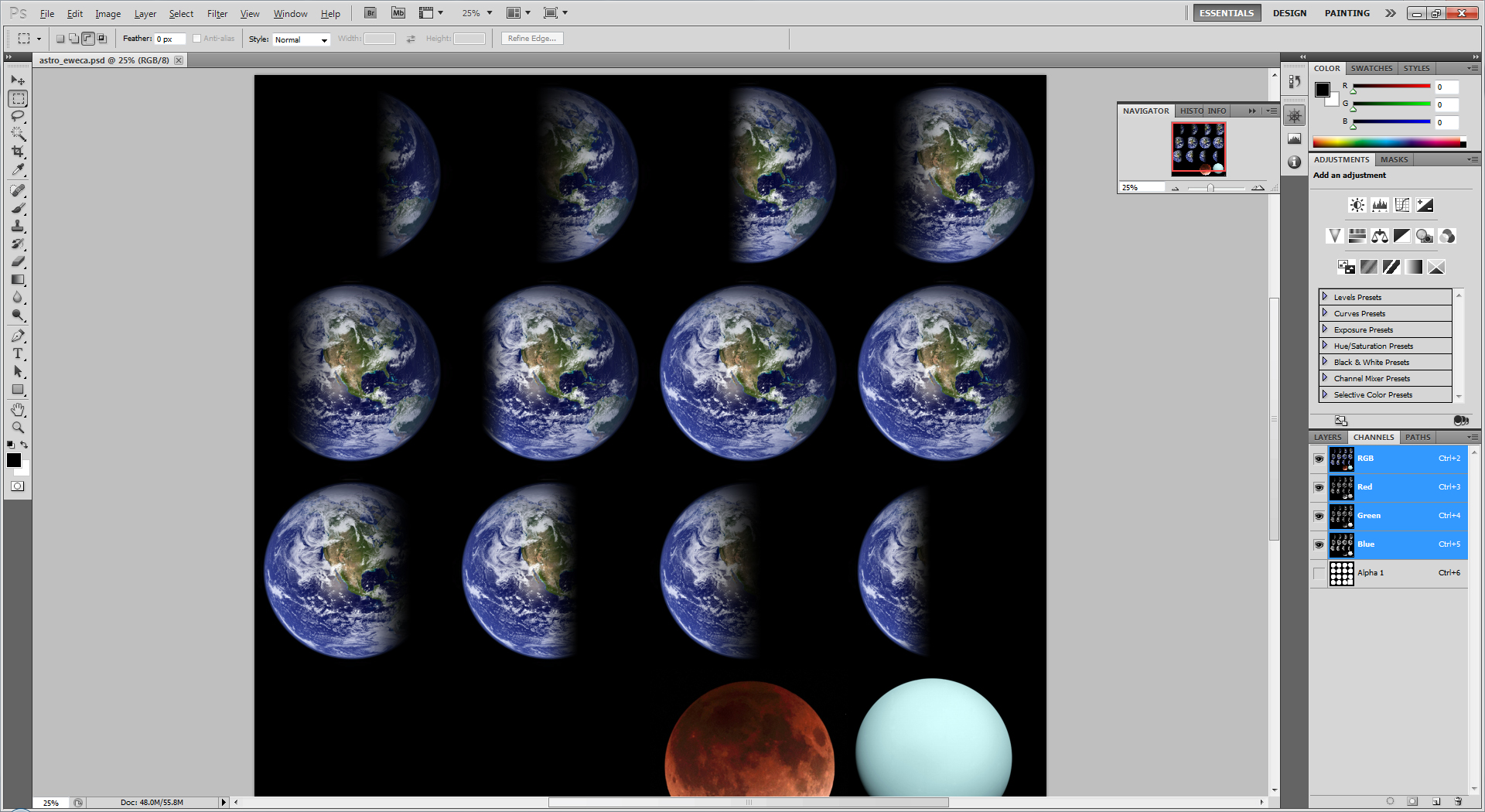Add an Exposure adjustment

pos(1425,205)
